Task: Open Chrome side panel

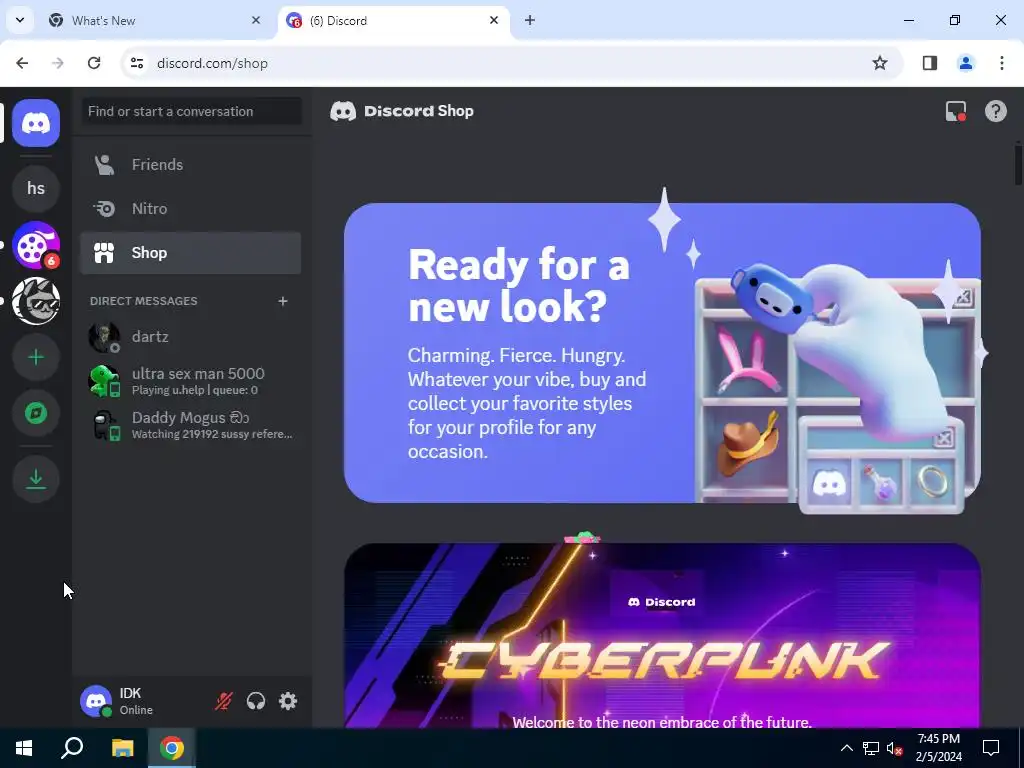Action: click(x=929, y=63)
